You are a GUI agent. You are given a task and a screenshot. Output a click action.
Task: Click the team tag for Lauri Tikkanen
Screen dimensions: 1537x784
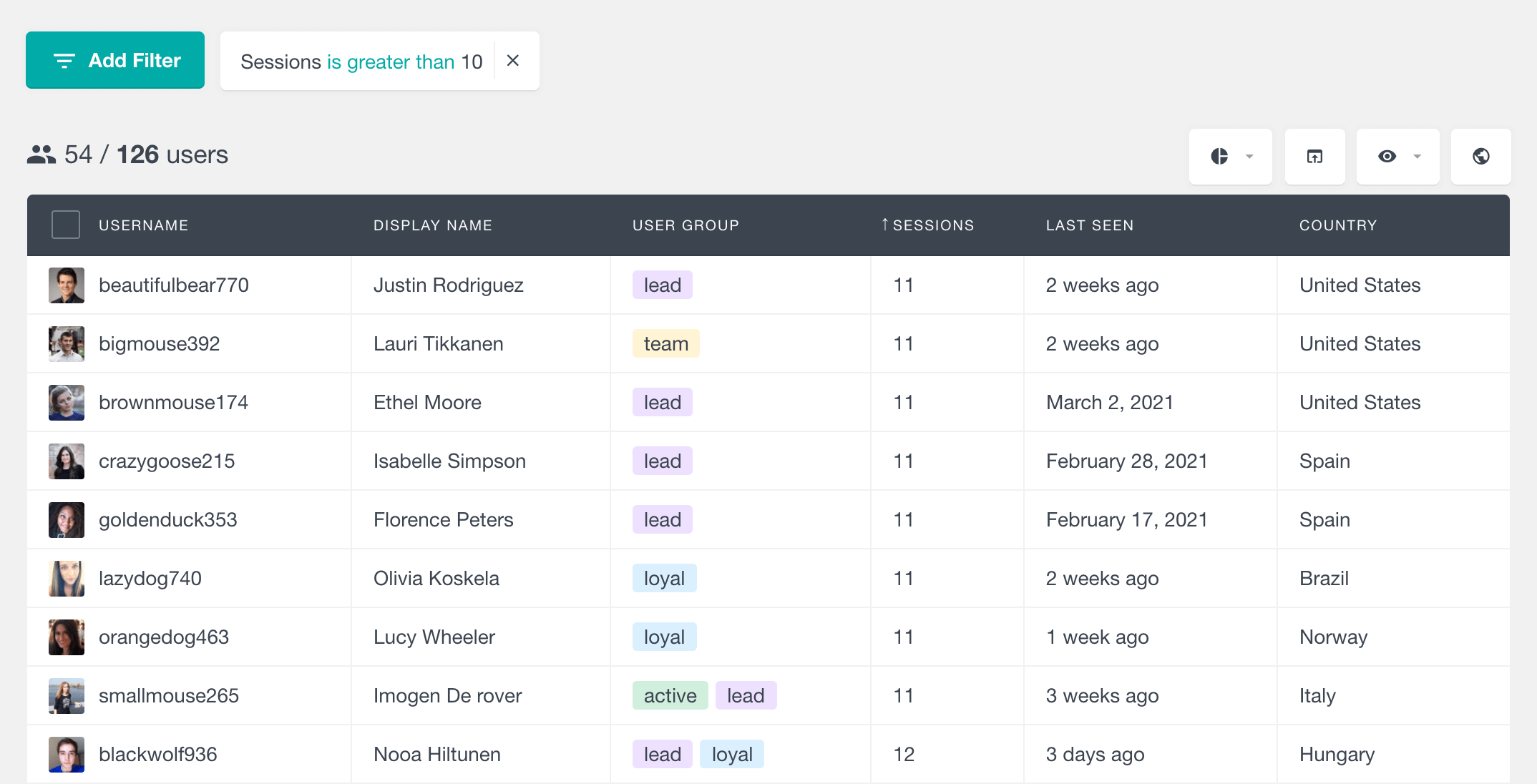[666, 343]
